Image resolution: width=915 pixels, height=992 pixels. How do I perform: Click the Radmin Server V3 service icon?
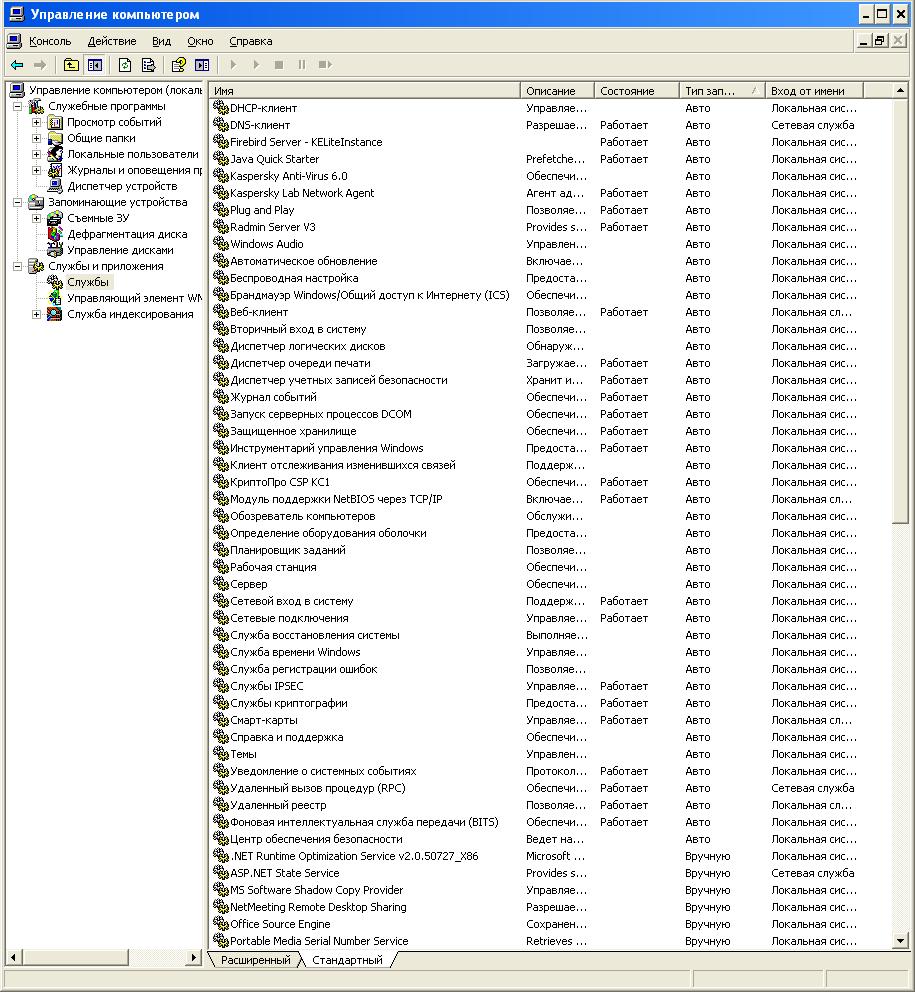(221, 226)
